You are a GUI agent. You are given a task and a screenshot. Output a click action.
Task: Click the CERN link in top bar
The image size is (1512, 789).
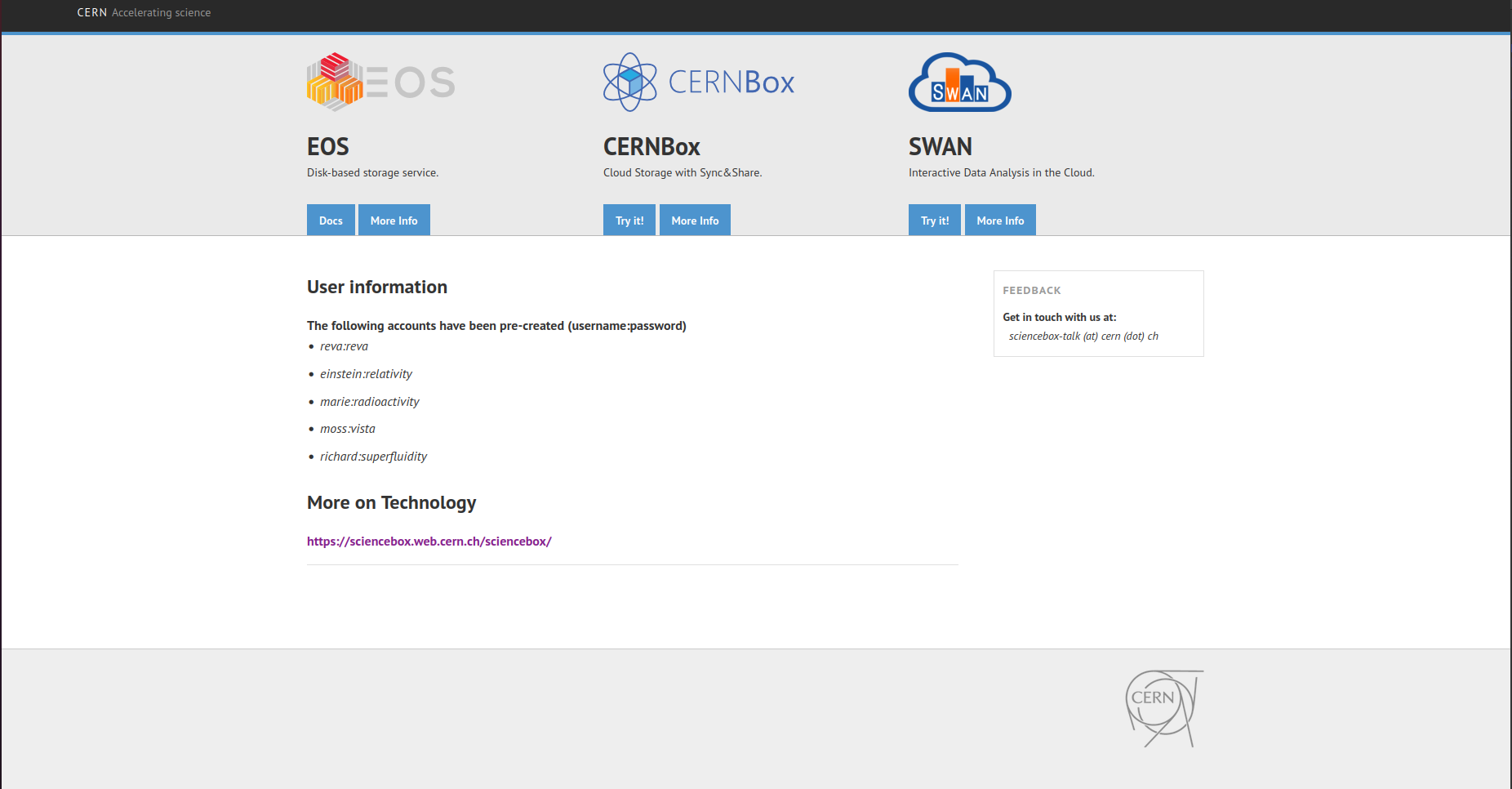92,12
